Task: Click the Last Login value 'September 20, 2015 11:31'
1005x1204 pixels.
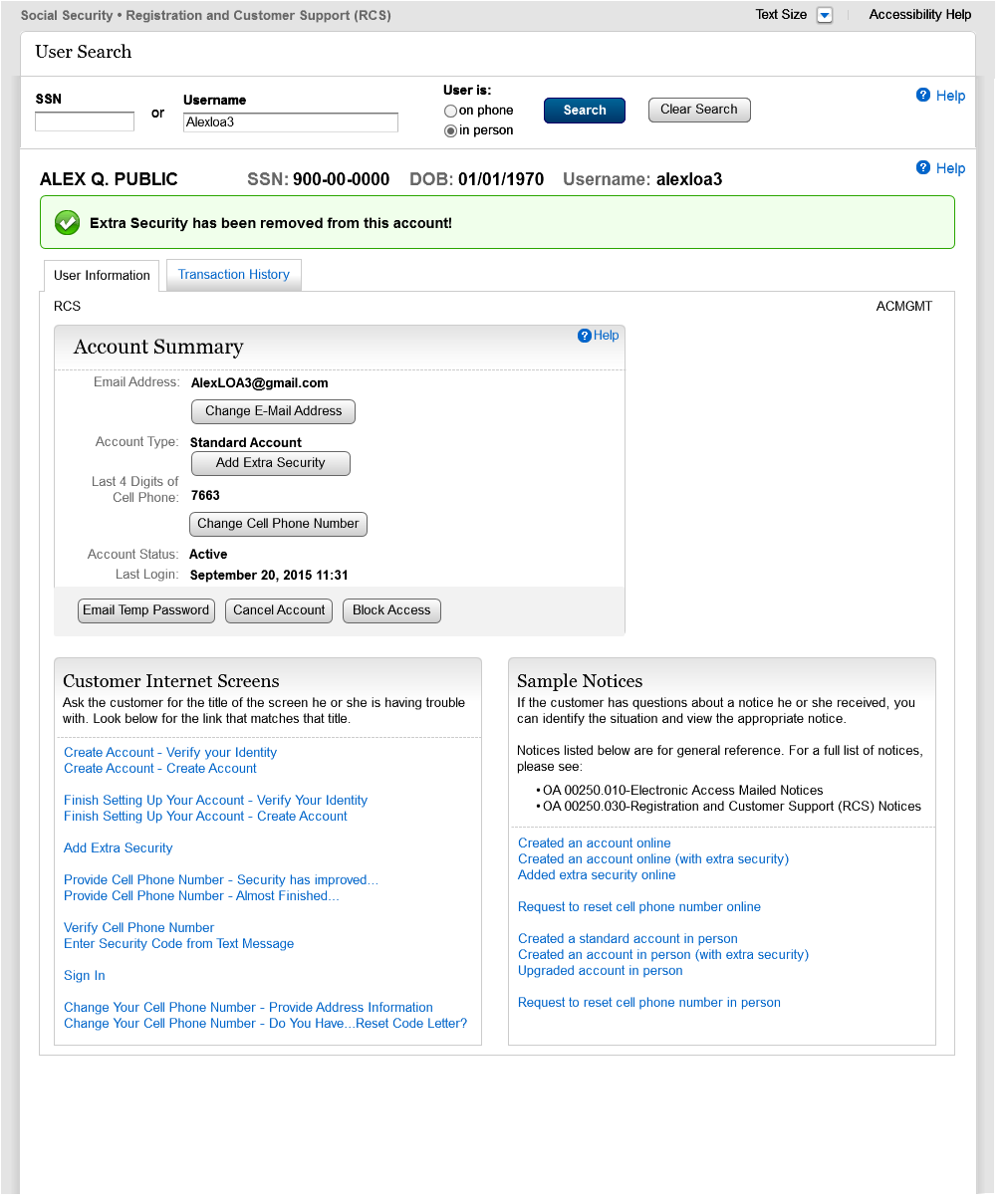Action: (269, 576)
